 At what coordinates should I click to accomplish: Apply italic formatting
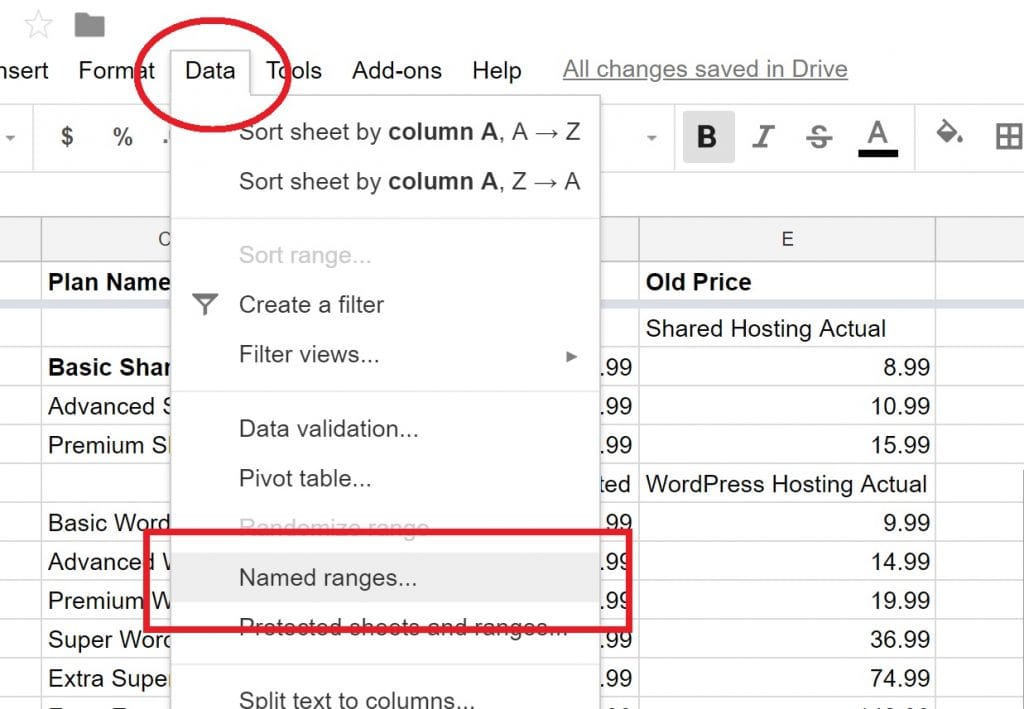coord(763,137)
